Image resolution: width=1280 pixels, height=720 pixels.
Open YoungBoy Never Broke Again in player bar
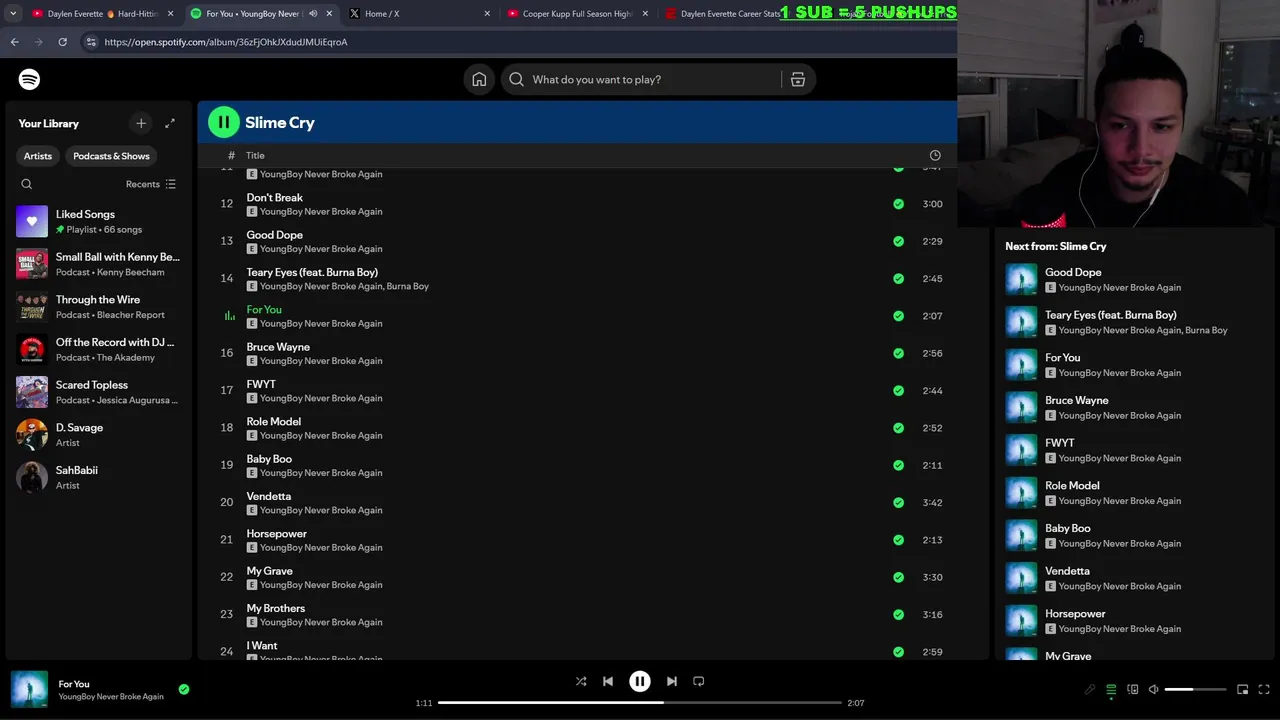tap(111, 696)
